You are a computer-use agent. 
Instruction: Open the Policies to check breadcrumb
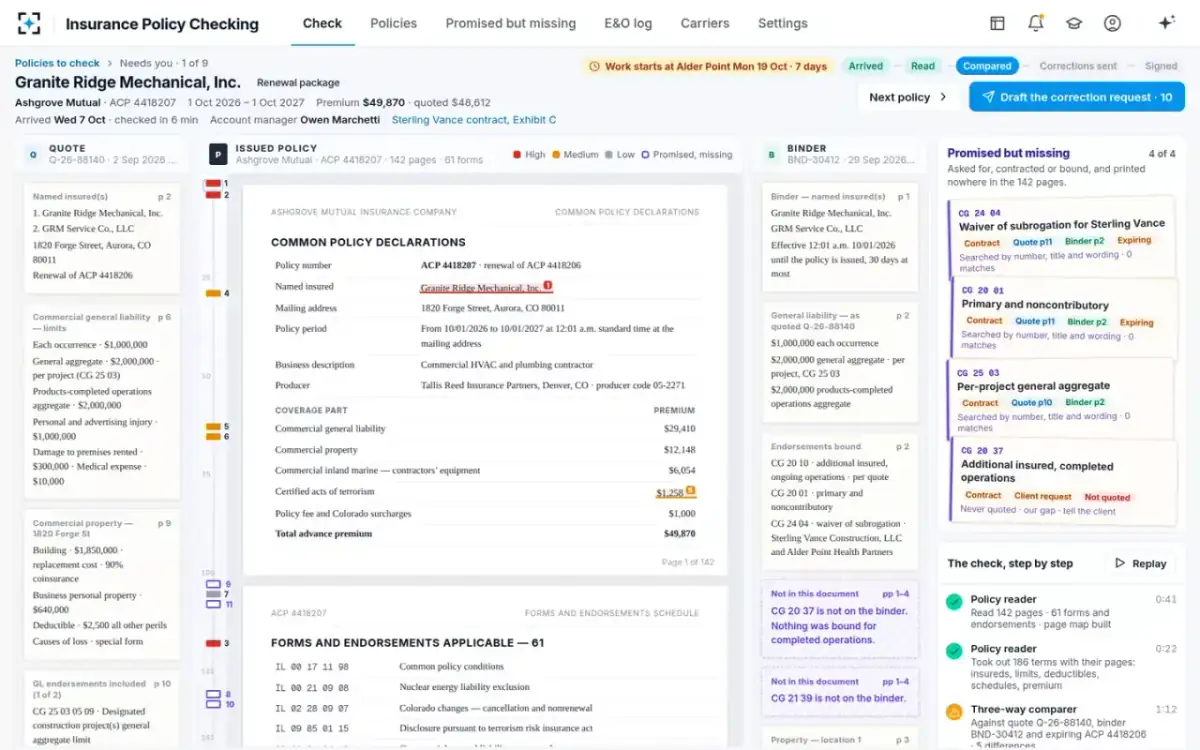(x=57, y=63)
